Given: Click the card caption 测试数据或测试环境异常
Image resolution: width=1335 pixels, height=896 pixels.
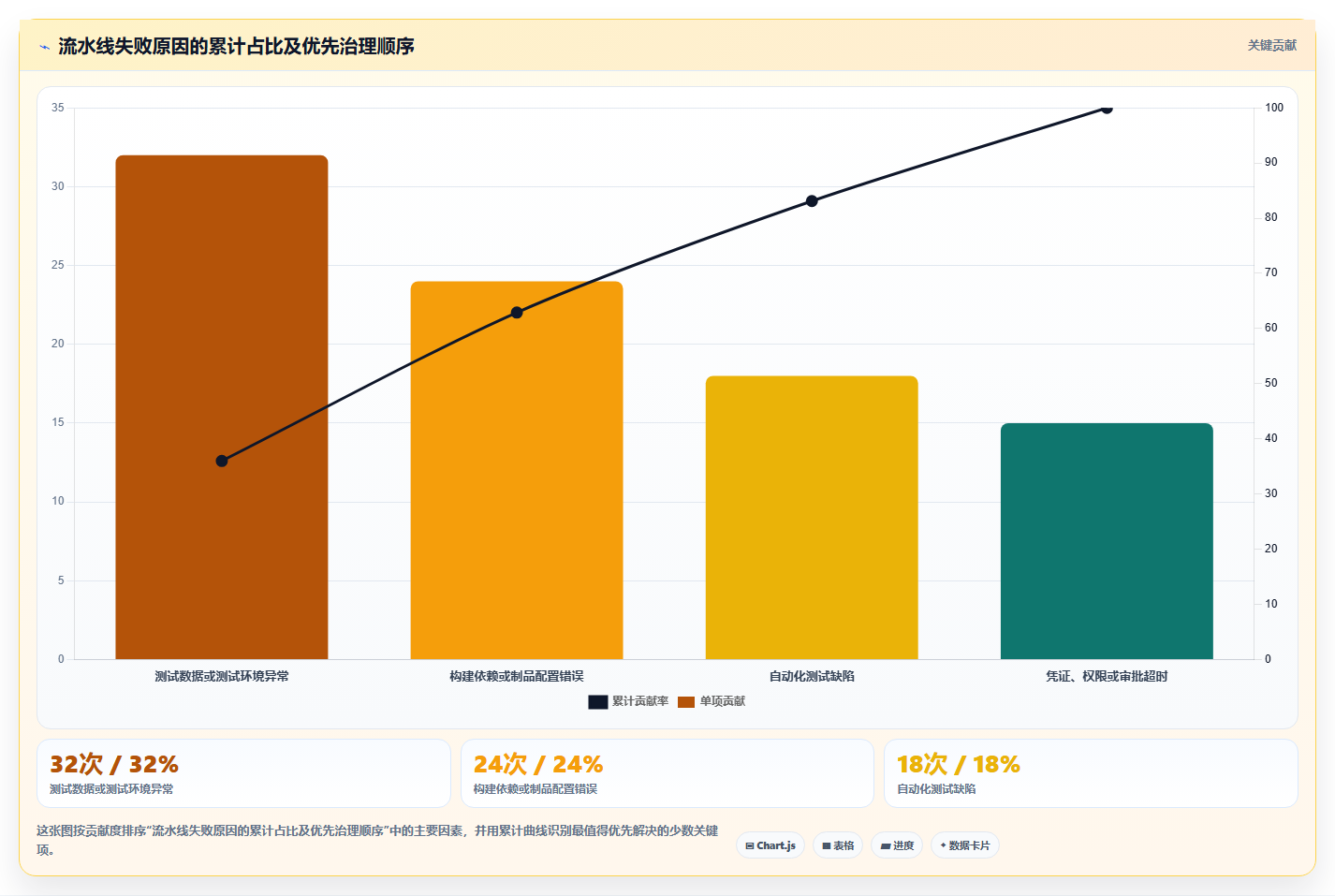Looking at the screenshot, I should 111,789.
